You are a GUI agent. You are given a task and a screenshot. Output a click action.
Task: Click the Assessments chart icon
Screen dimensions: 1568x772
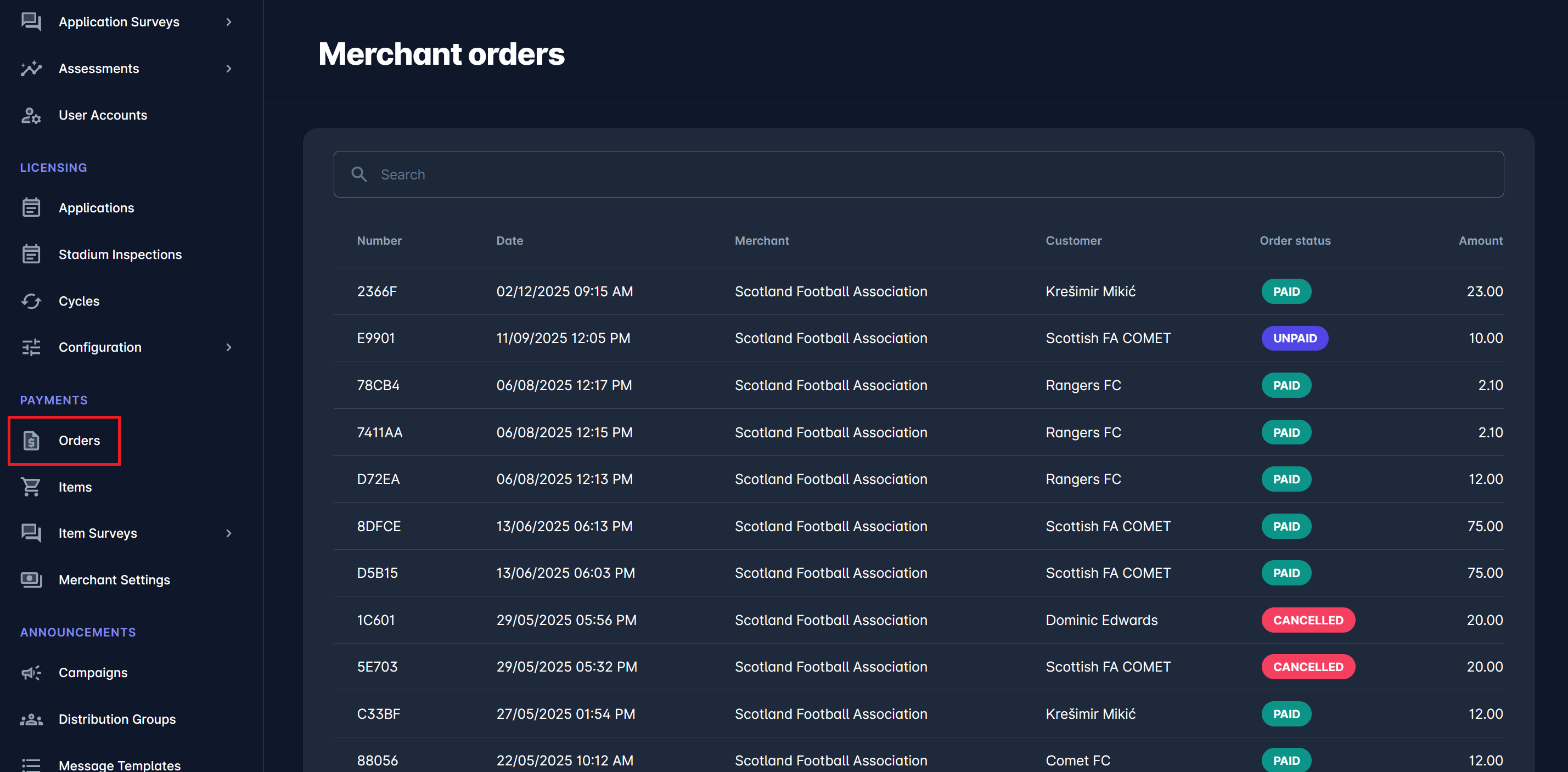[x=30, y=68]
